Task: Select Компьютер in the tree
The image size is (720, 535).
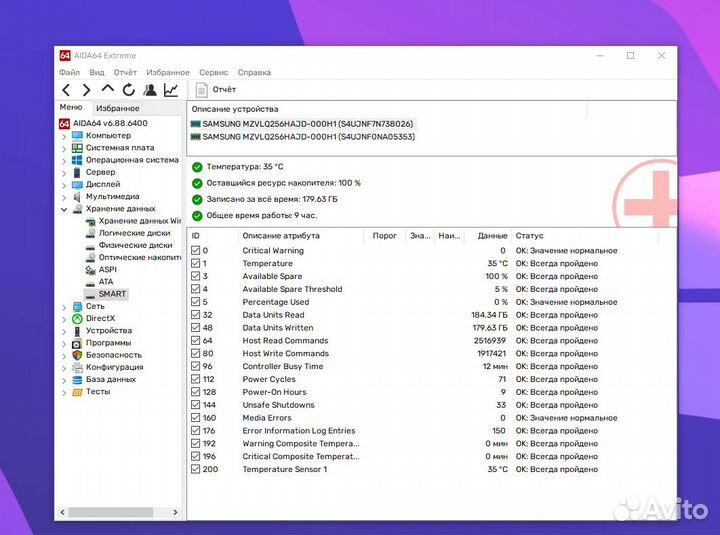Action: [101, 135]
